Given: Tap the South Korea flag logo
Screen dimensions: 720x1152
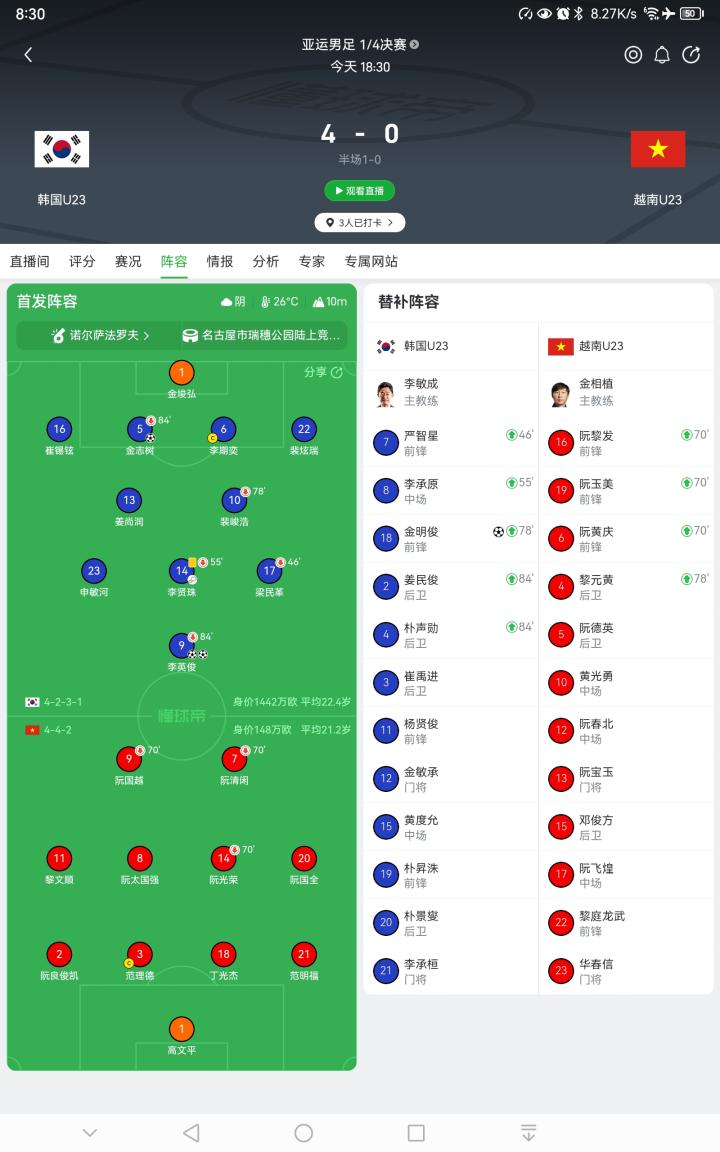Looking at the screenshot, I should tap(62, 149).
